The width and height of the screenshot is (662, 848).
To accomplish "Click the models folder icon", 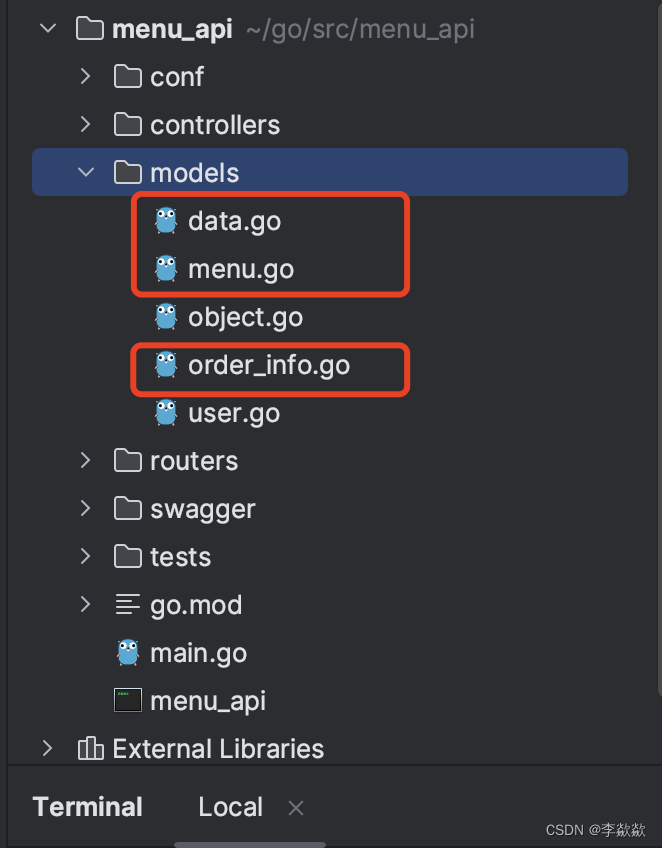I will 127,172.
